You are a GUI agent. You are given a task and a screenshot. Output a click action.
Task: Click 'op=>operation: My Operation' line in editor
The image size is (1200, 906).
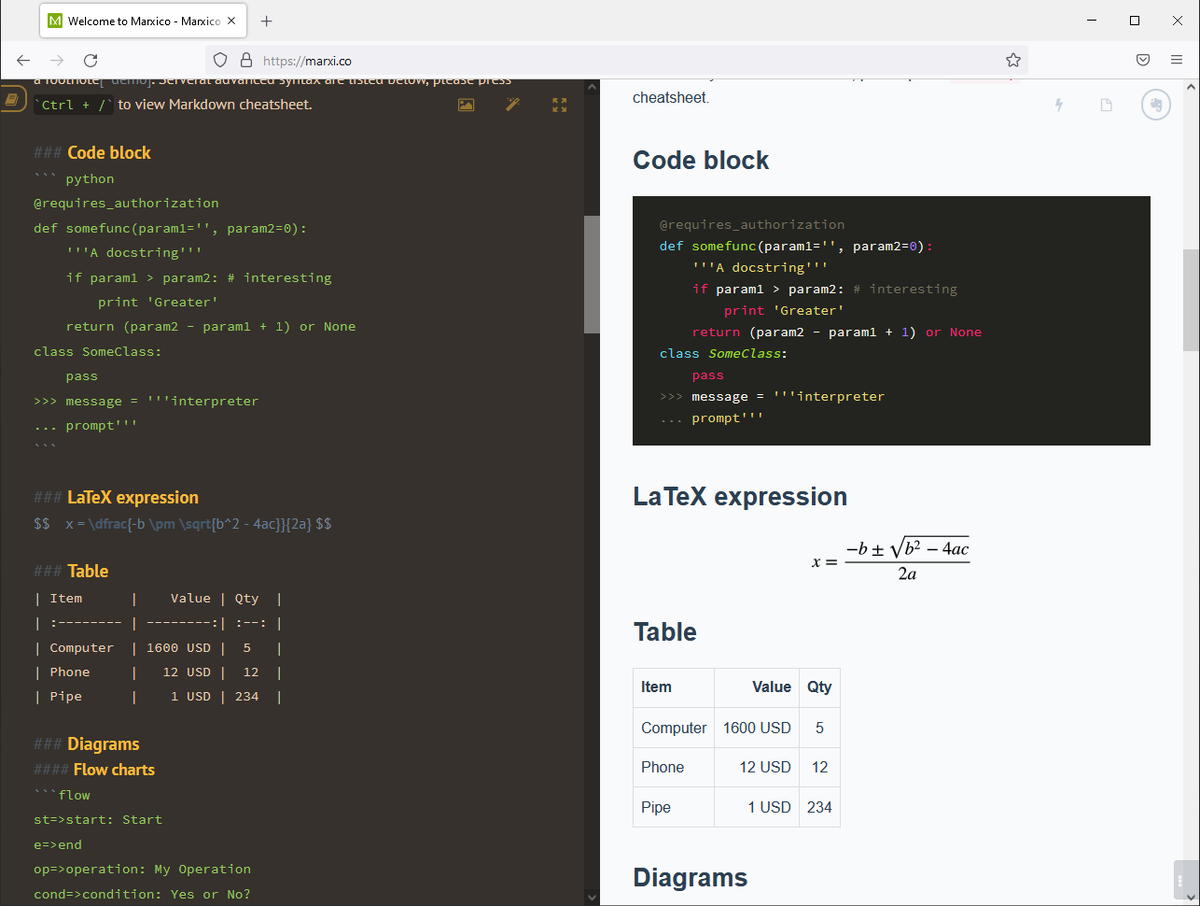142,870
